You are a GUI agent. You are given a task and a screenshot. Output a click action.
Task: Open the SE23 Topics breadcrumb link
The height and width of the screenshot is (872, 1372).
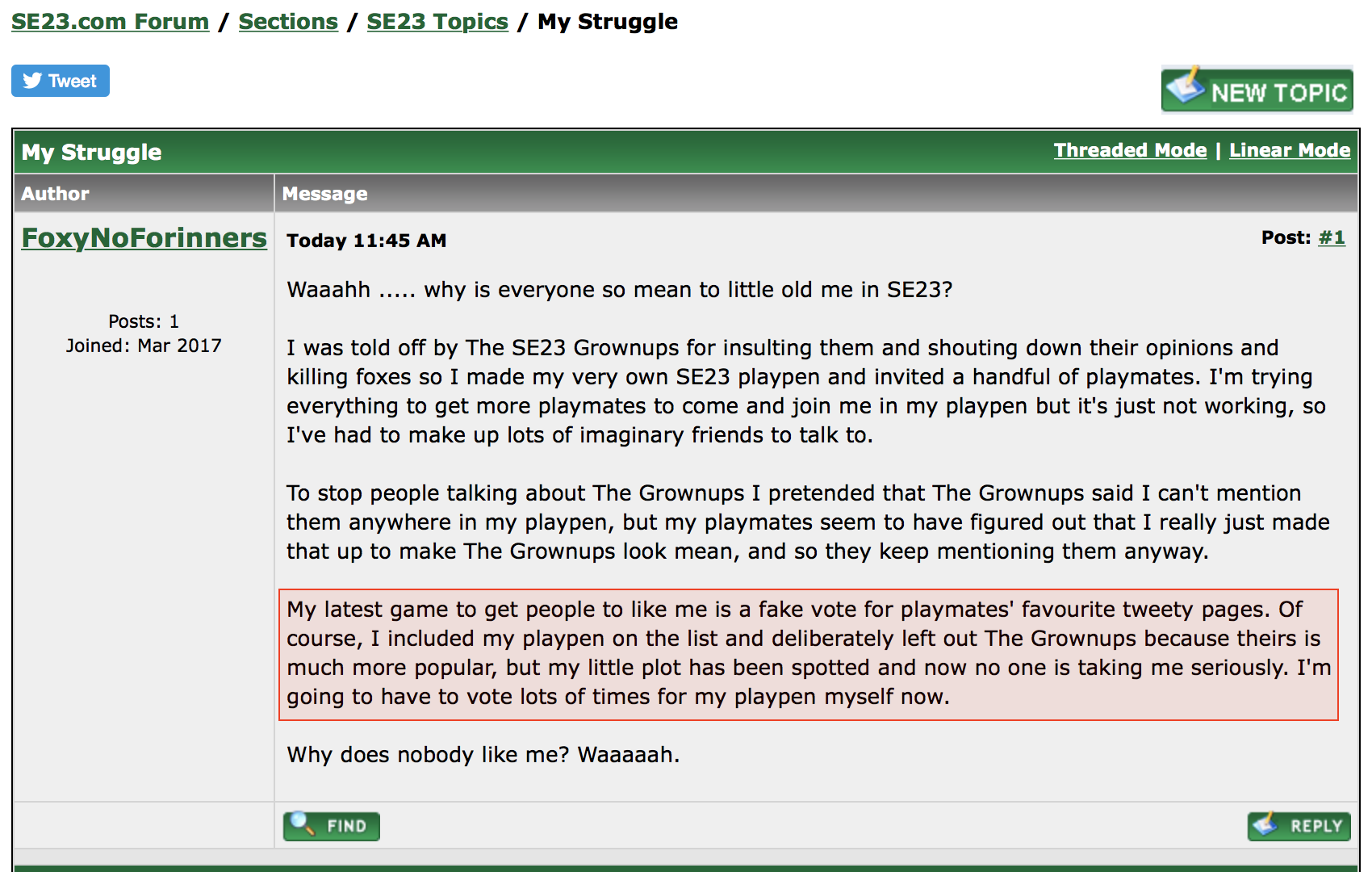click(437, 22)
